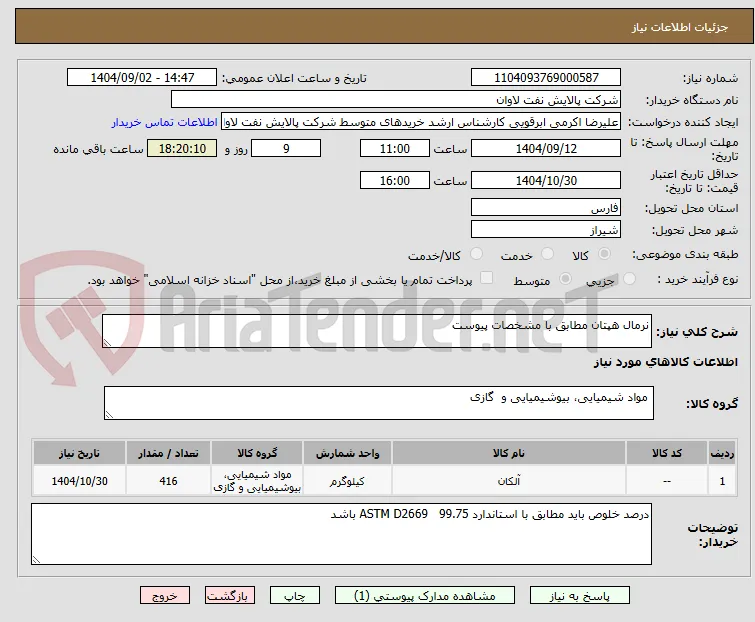755x622 pixels.
Task: Click the remaining days field showing 9
Action: click(x=286, y=148)
